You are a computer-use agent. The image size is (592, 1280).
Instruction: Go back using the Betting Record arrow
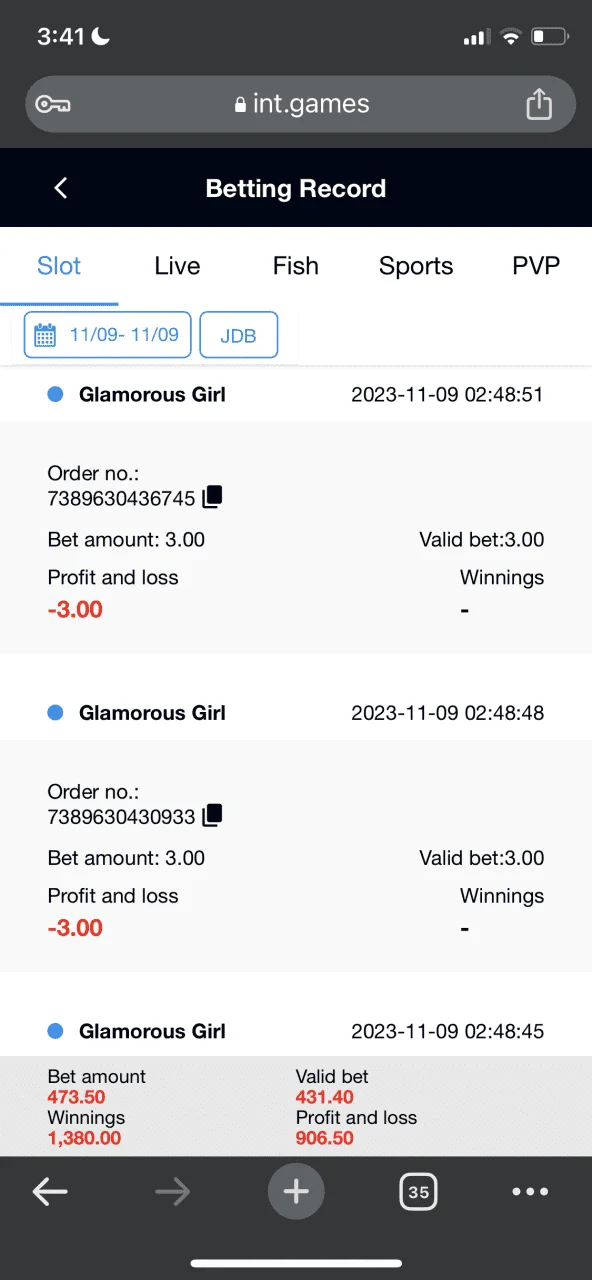61,188
